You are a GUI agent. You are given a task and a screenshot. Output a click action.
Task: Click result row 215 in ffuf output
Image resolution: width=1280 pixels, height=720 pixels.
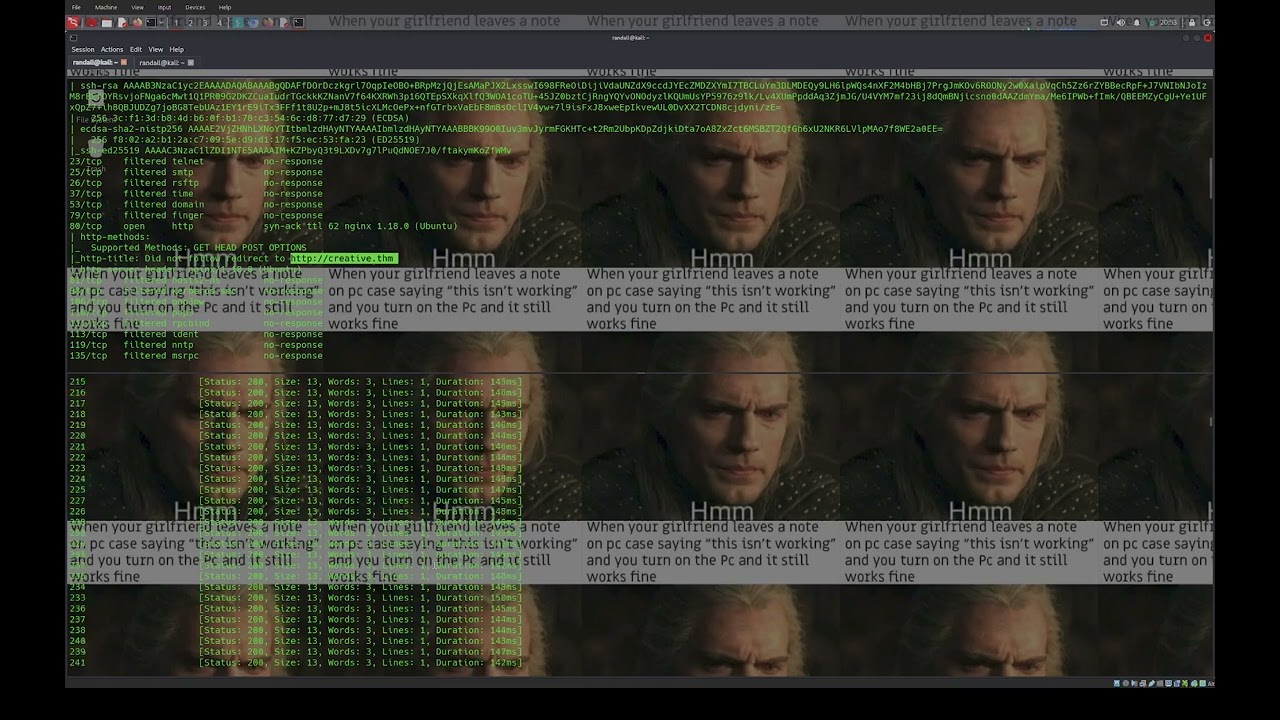point(296,381)
